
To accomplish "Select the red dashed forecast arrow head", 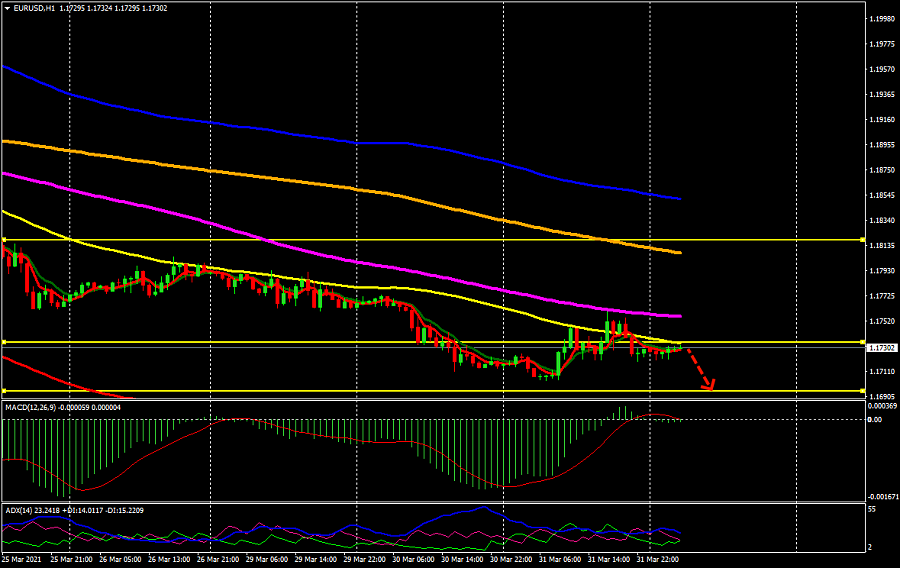I will coord(710,386).
